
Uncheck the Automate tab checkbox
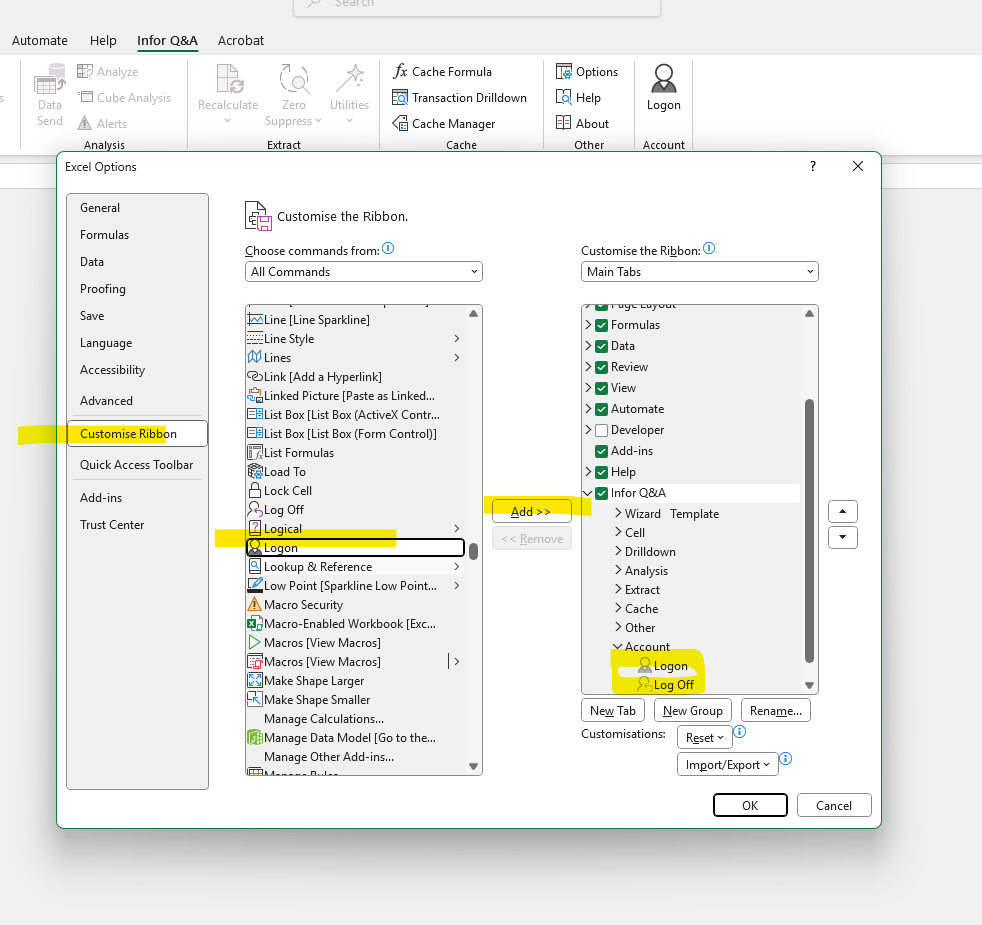coord(601,409)
